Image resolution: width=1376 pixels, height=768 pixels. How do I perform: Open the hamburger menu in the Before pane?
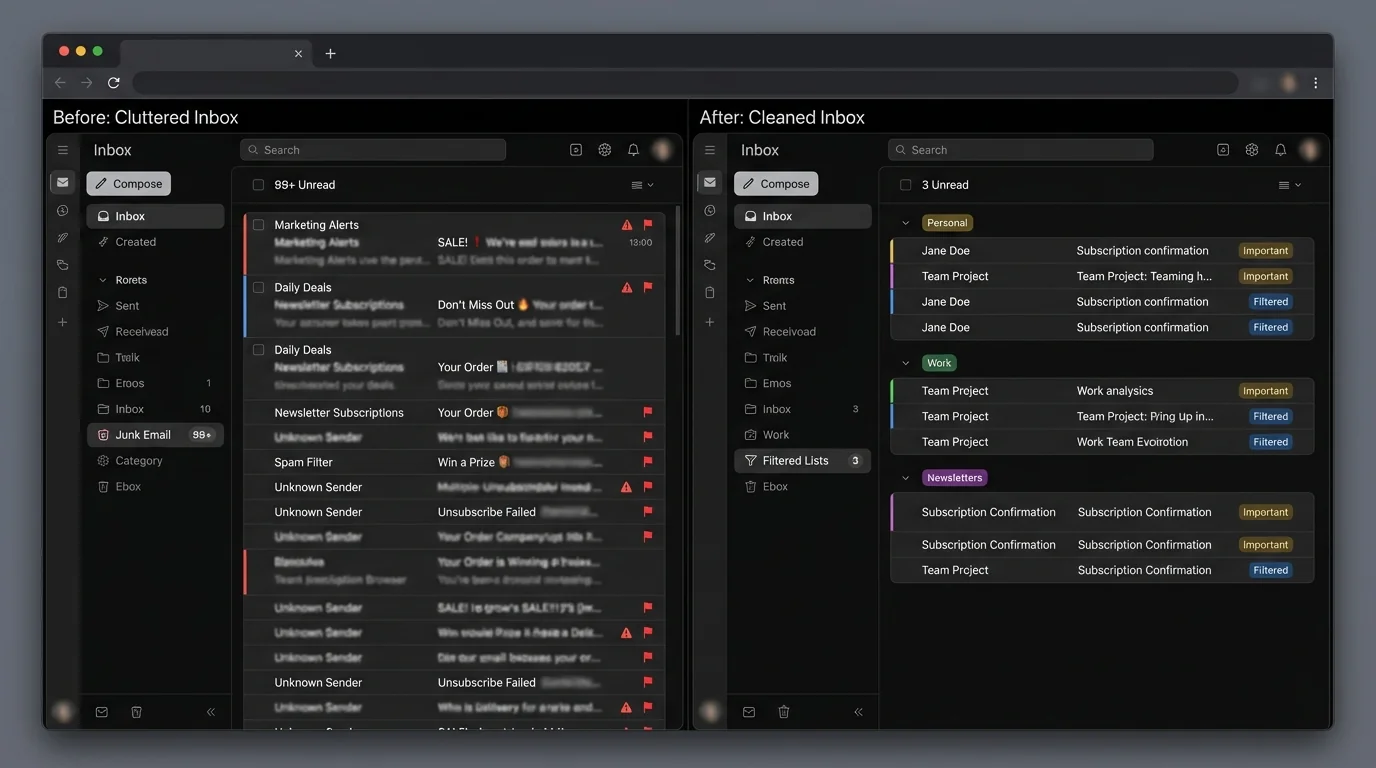pos(63,150)
